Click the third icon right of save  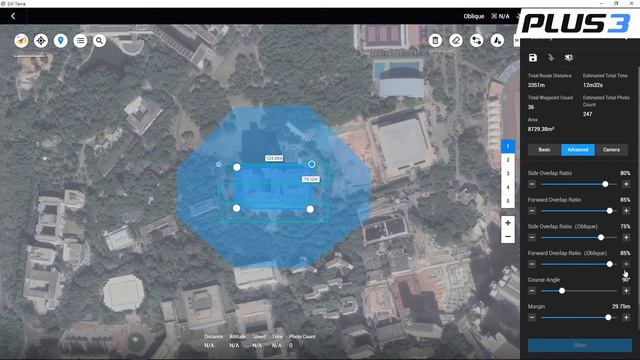(569, 58)
